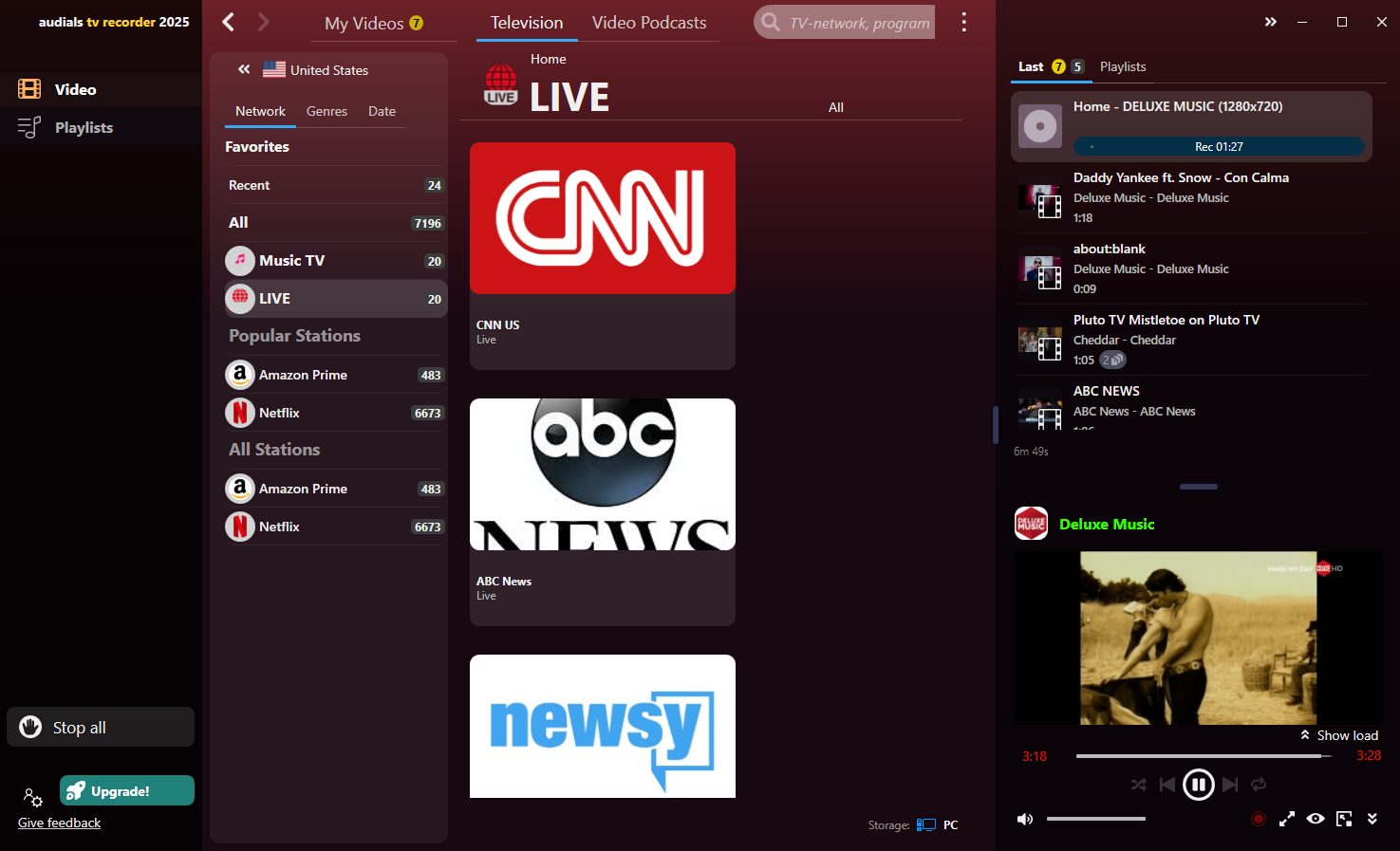The height and width of the screenshot is (851, 1400).
Task: Collapse the navigation panel with double chevron
Action: 244,69
